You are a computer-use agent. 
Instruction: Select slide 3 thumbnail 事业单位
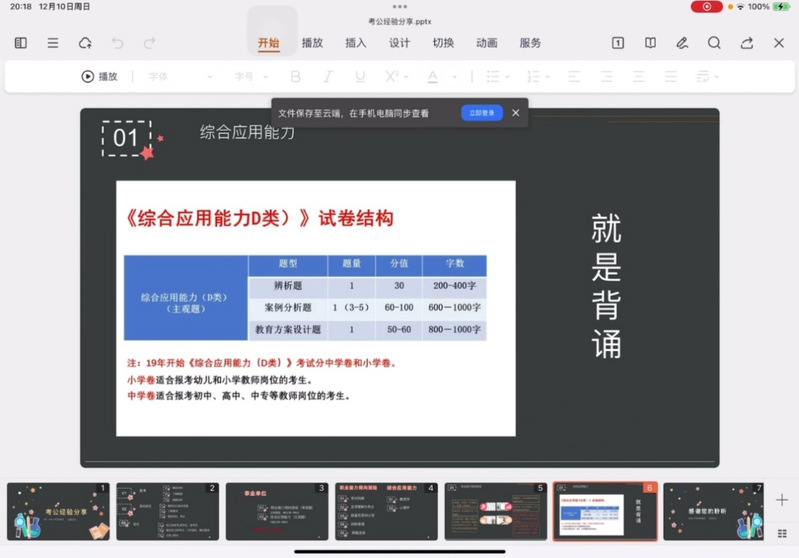coord(277,511)
